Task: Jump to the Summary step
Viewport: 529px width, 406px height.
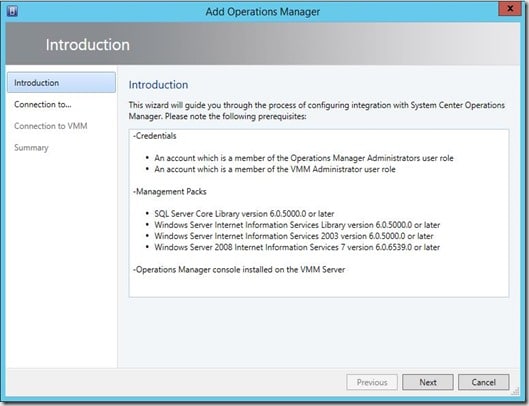Action: pyautogui.click(x=31, y=147)
